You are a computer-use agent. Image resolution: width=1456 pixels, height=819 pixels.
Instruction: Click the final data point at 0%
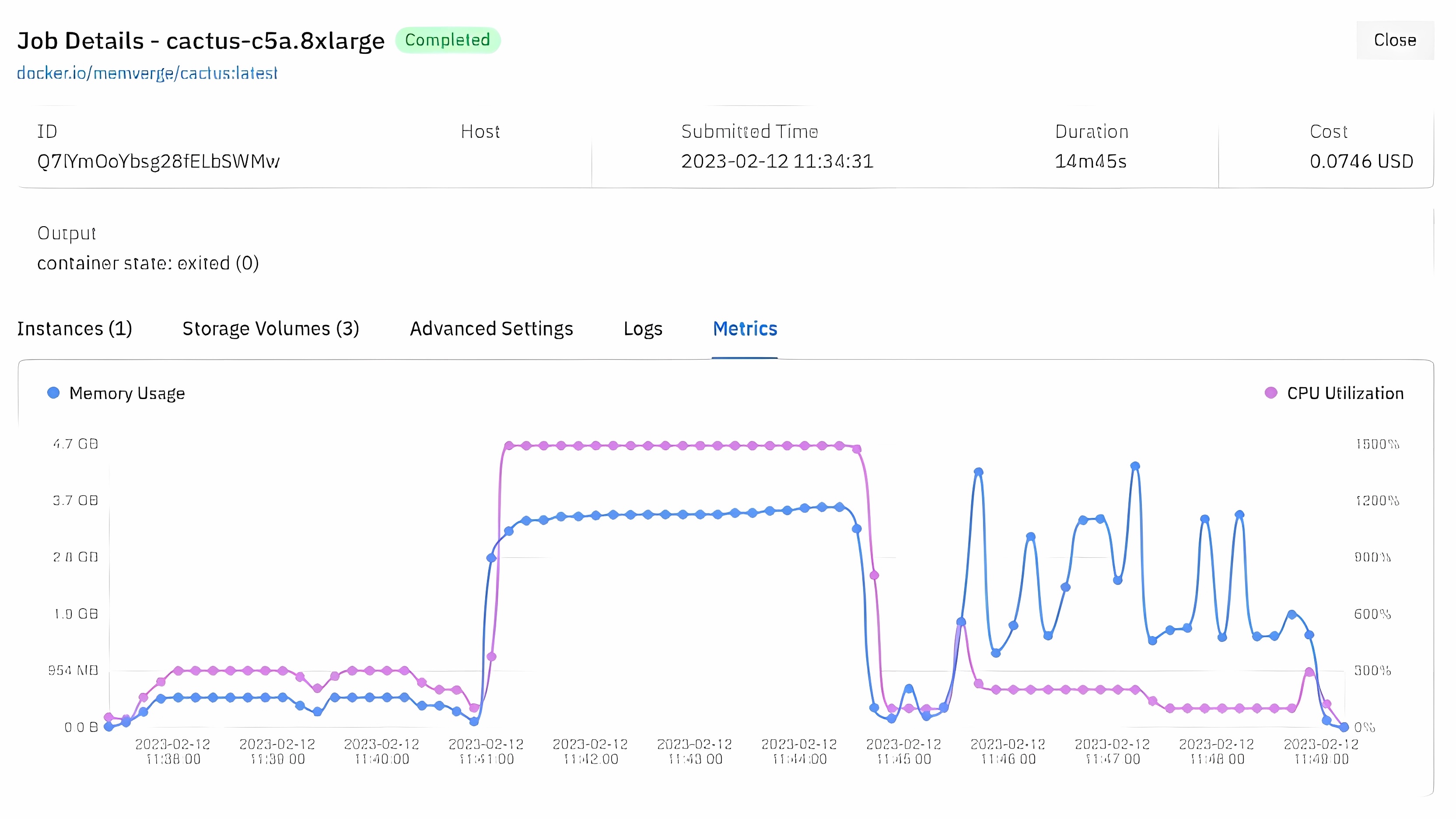click(1344, 727)
